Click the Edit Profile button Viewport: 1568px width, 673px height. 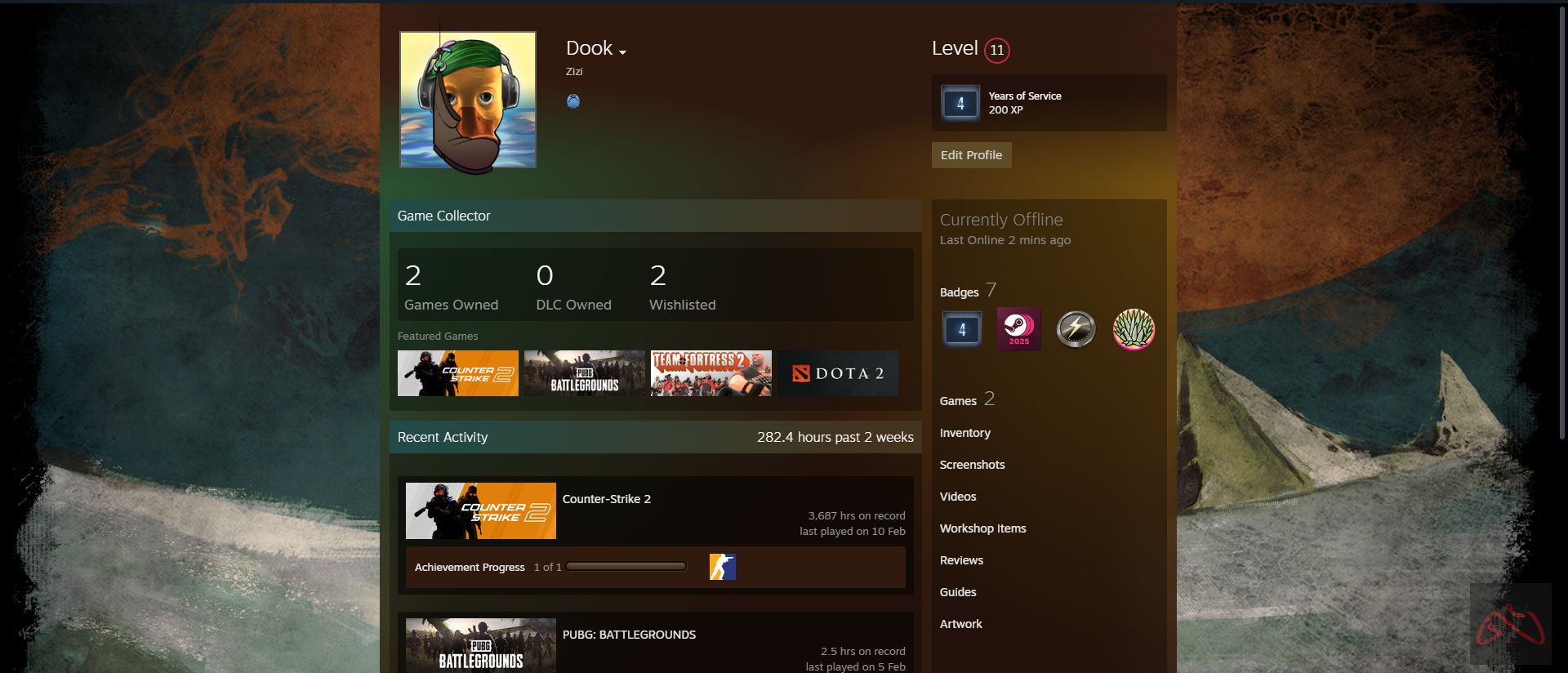pyautogui.click(x=971, y=155)
